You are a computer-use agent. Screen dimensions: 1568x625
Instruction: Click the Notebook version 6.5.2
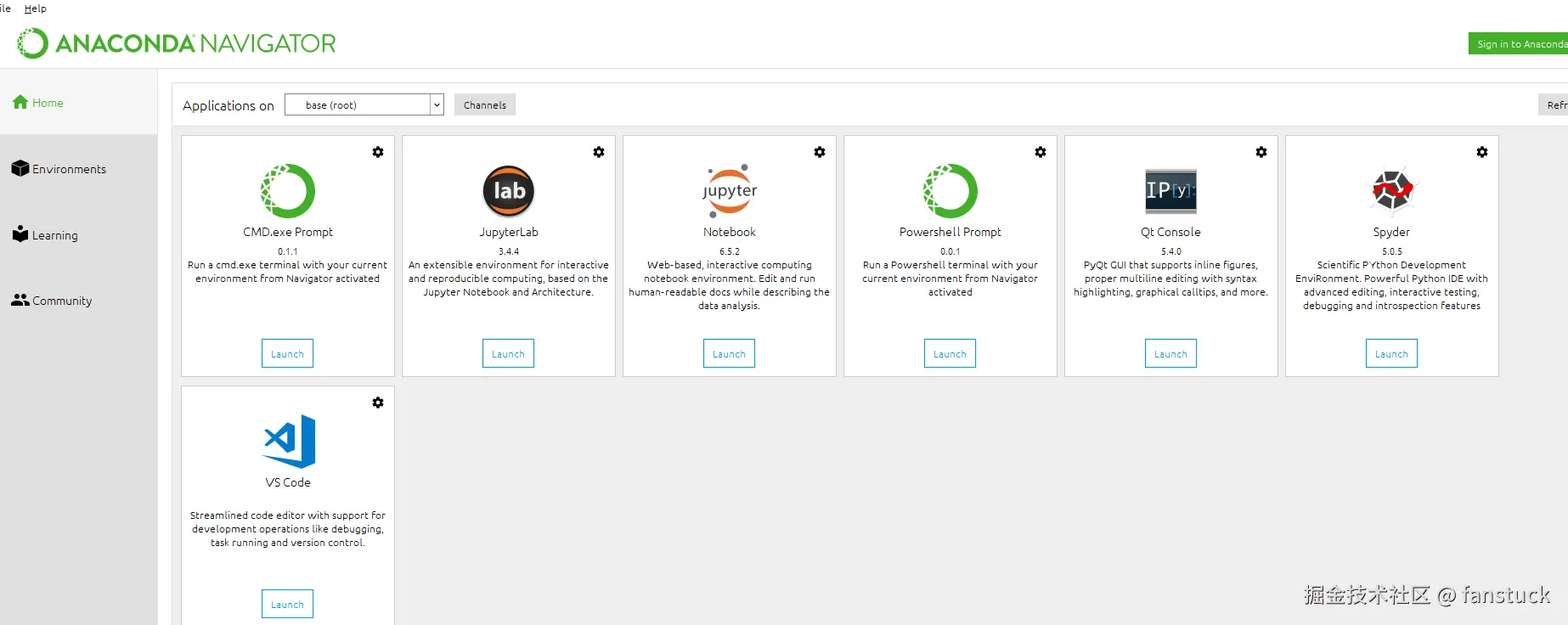pyautogui.click(x=730, y=251)
